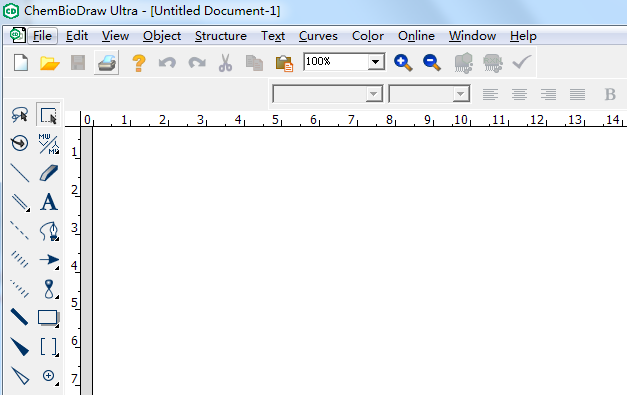Select the Dashed Bond tool
This screenshot has width=627, height=395.
(x=19, y=231)
